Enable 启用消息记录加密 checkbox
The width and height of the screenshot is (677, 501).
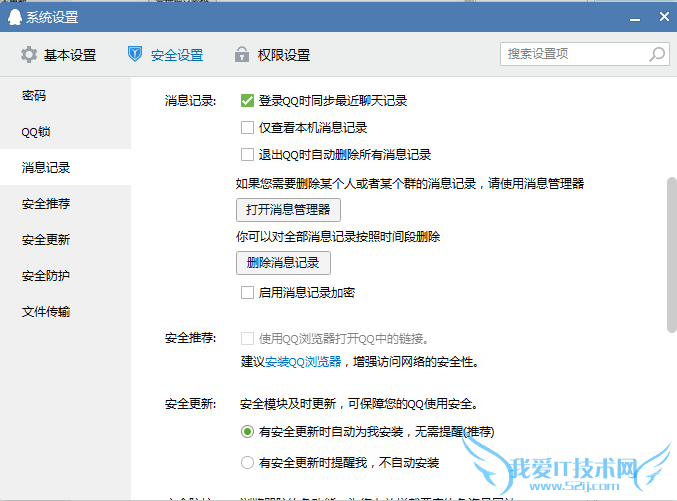pos(247,293)
